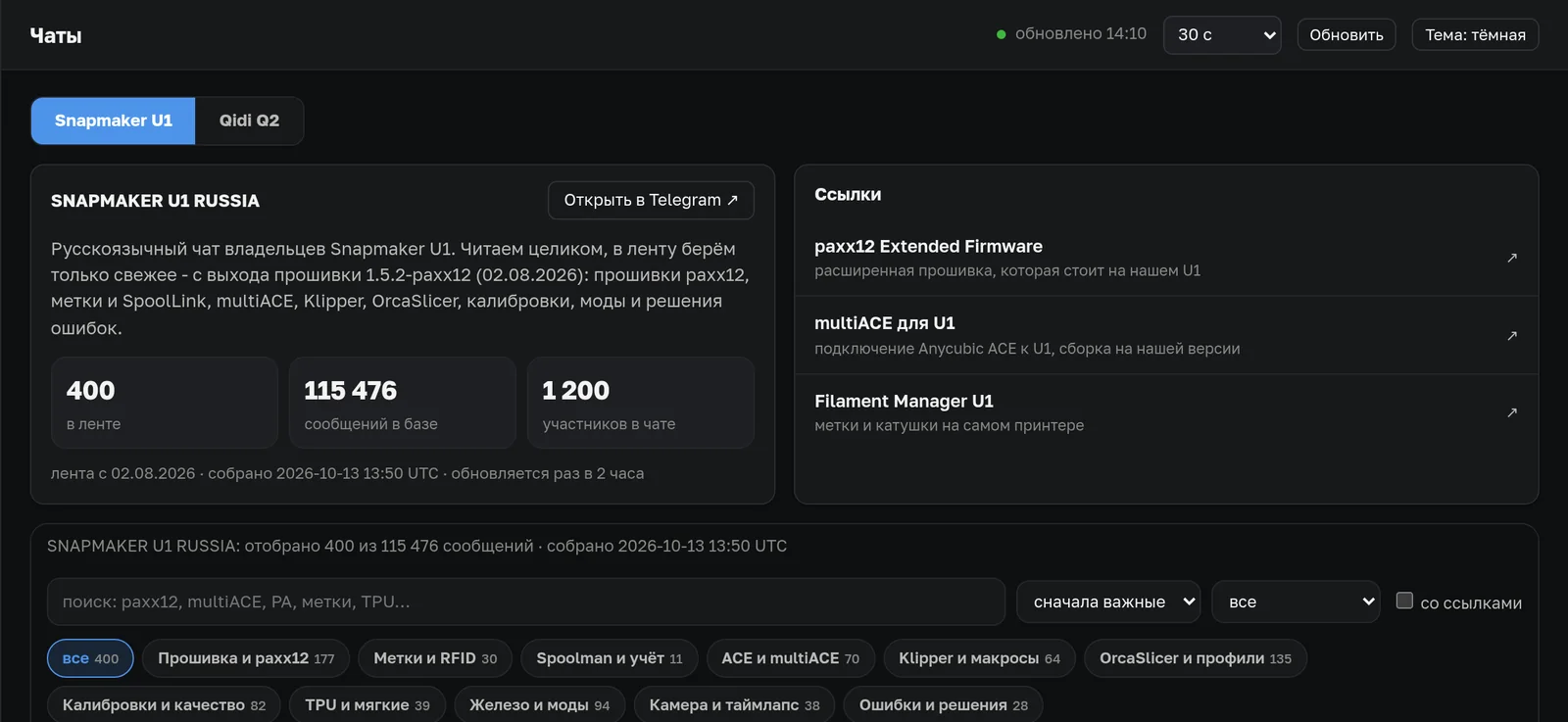Filter by «Железо и моды» chip
This screenshot has height=722, width=1568.
coord(539,705)
